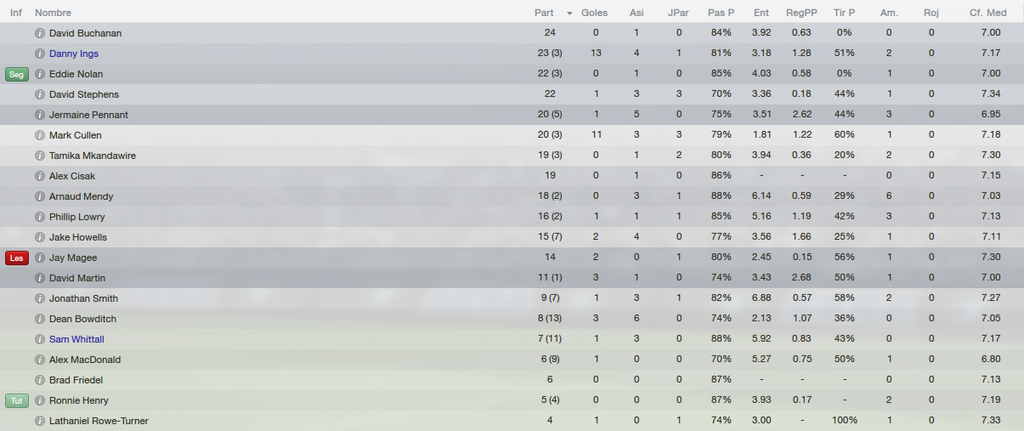This screenshot has width=1024, height=431.
Task: Click the Tut badge beside Ronnie Henry
Action: tap(16, 400)
